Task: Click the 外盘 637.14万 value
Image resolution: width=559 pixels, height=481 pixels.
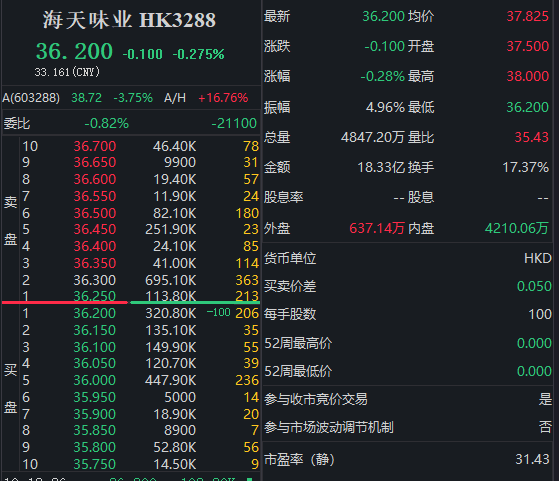Action: (x=377, y=229)
